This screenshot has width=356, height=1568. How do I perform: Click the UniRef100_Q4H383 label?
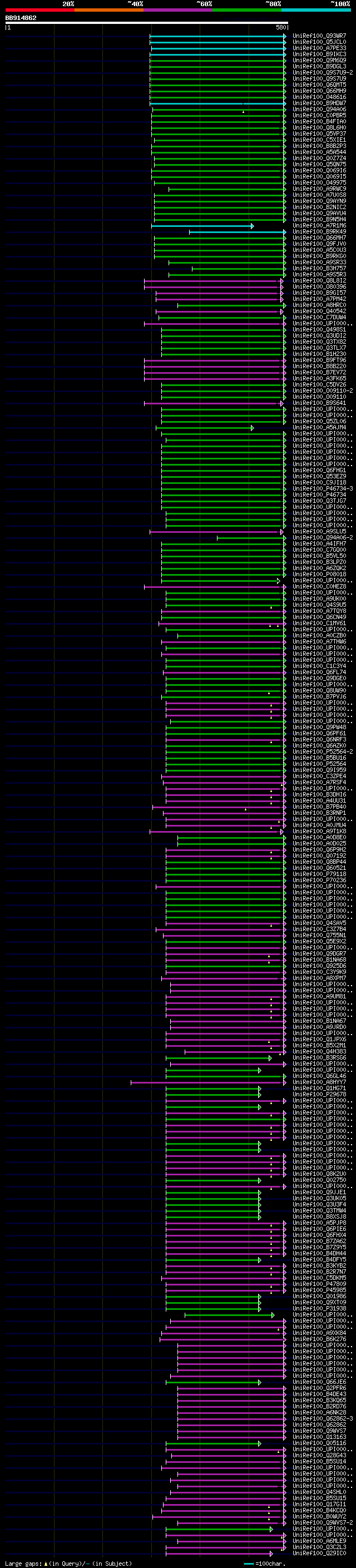tap(319, 1051)
